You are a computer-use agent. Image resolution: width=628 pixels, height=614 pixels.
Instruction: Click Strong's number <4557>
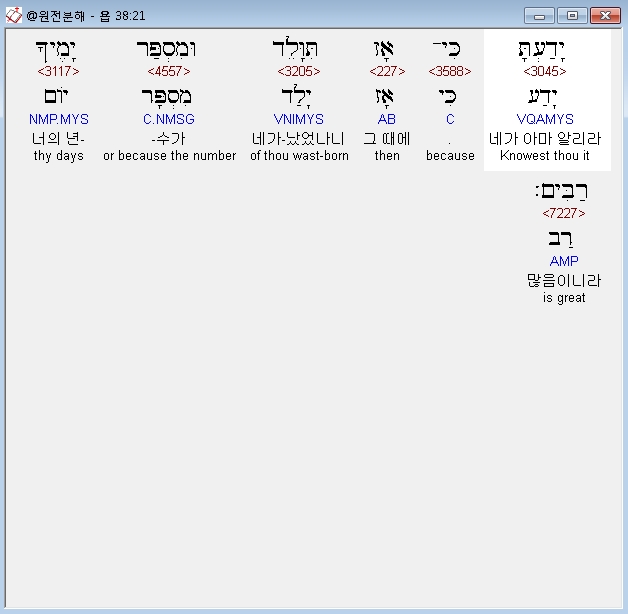[x=169, y=71]
